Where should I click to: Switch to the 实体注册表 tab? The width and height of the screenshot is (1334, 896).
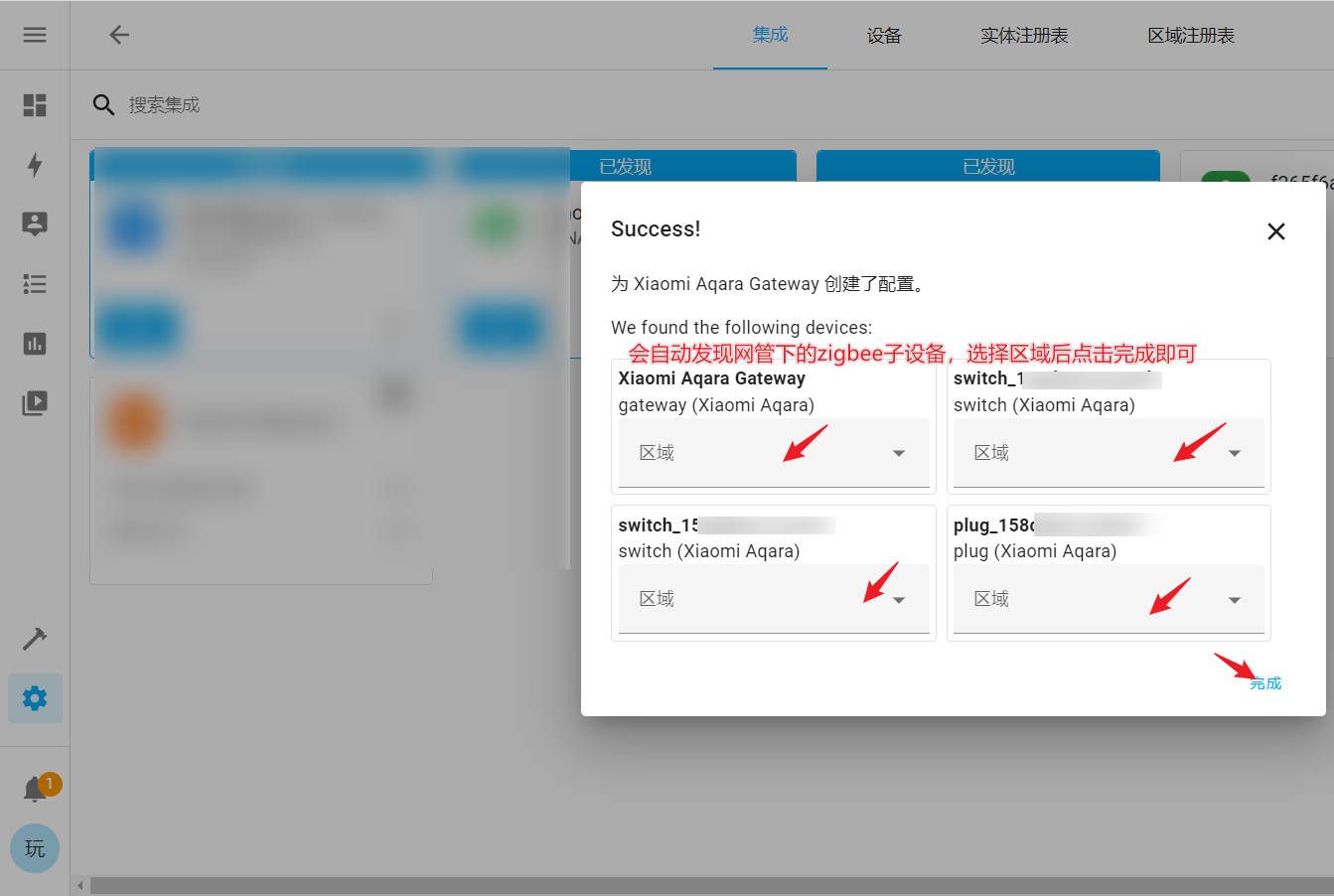(x=1024, y=36)
